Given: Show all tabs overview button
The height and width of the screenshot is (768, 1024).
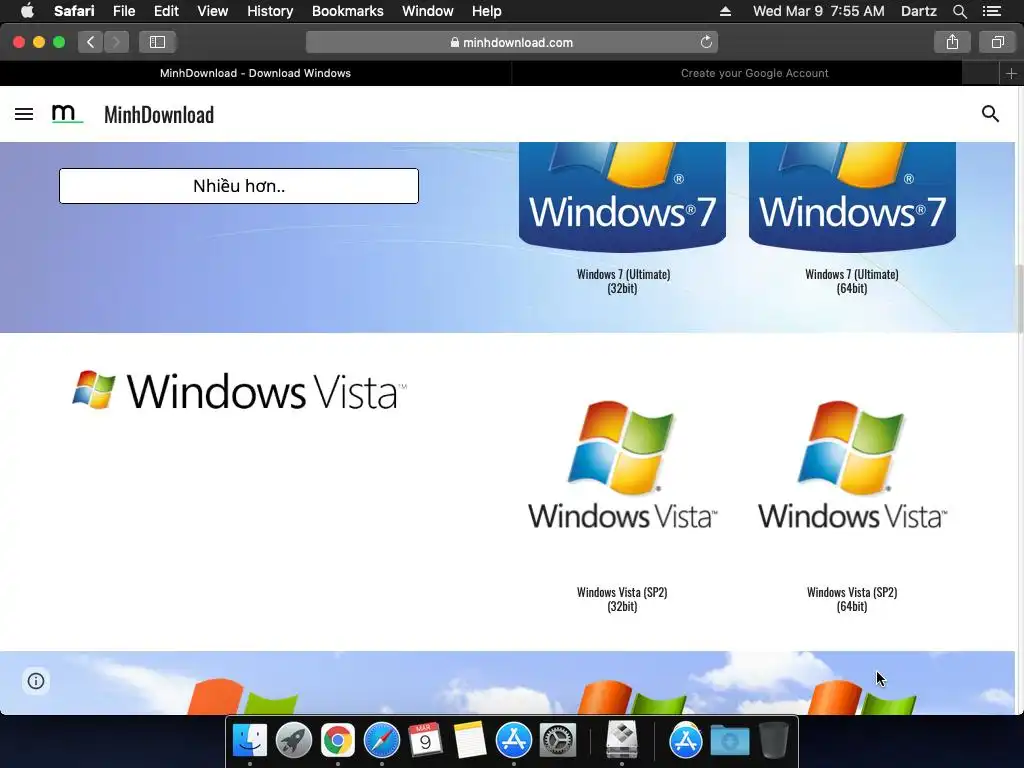Looking at the screenshot, I should [x=997, y=42].
